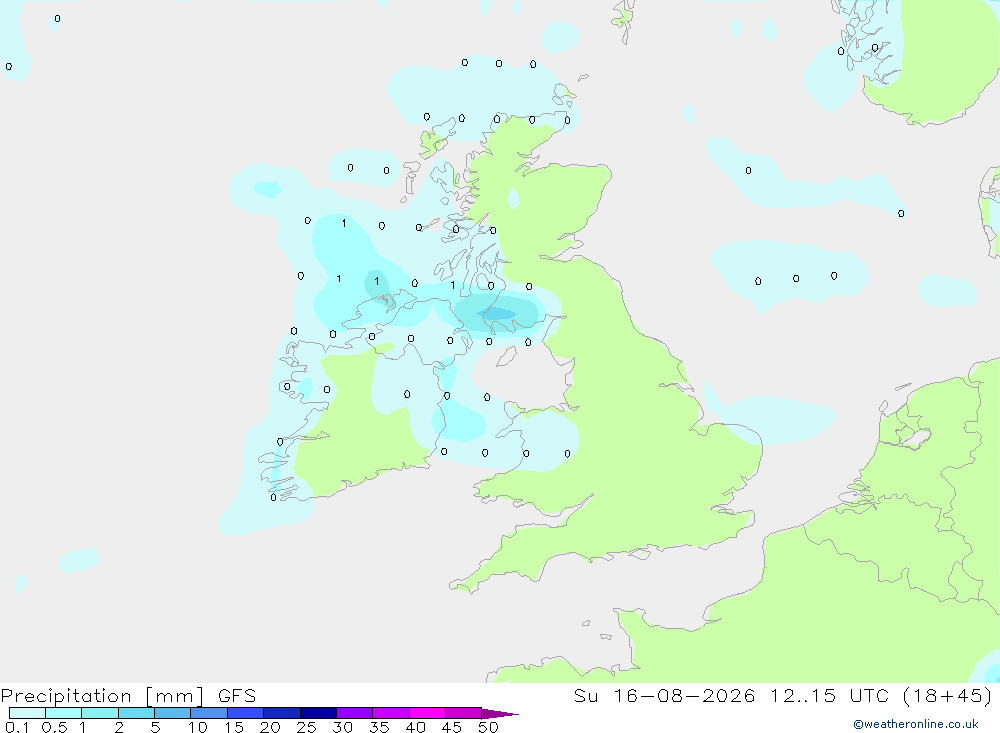Click the "45" legend scale label
The height and width of the screenshot is (733, 1000).
[452, 727]
